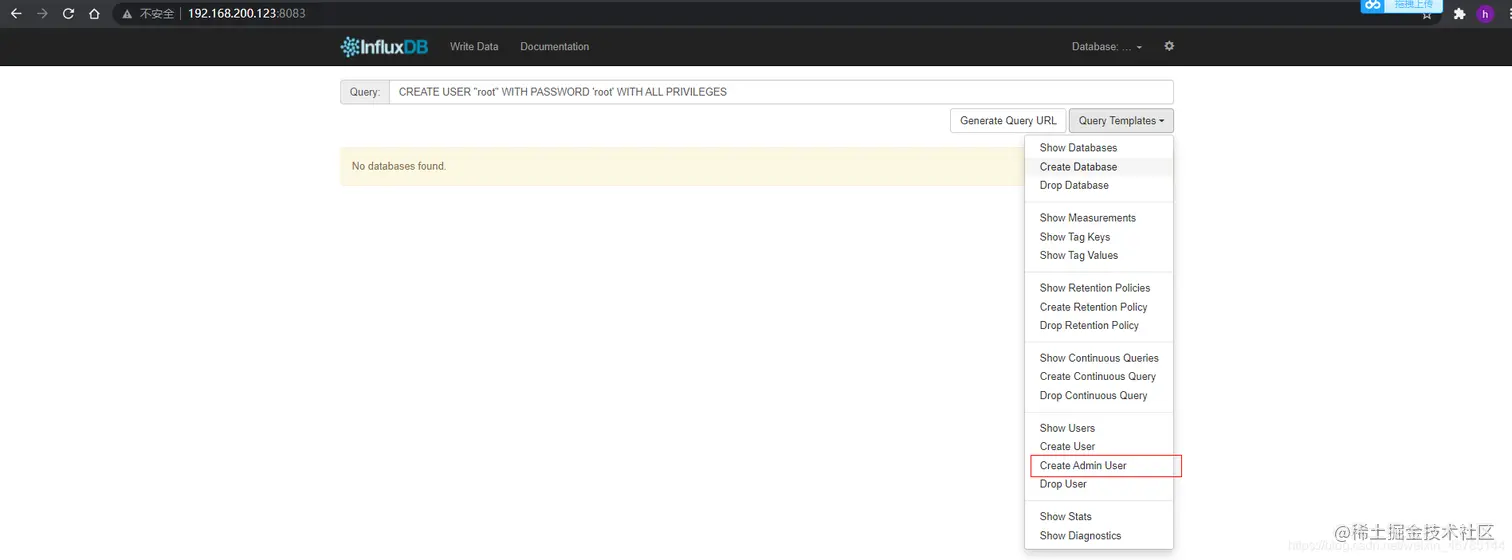Click the Generate Query URL button

[x=1008, y=121]
